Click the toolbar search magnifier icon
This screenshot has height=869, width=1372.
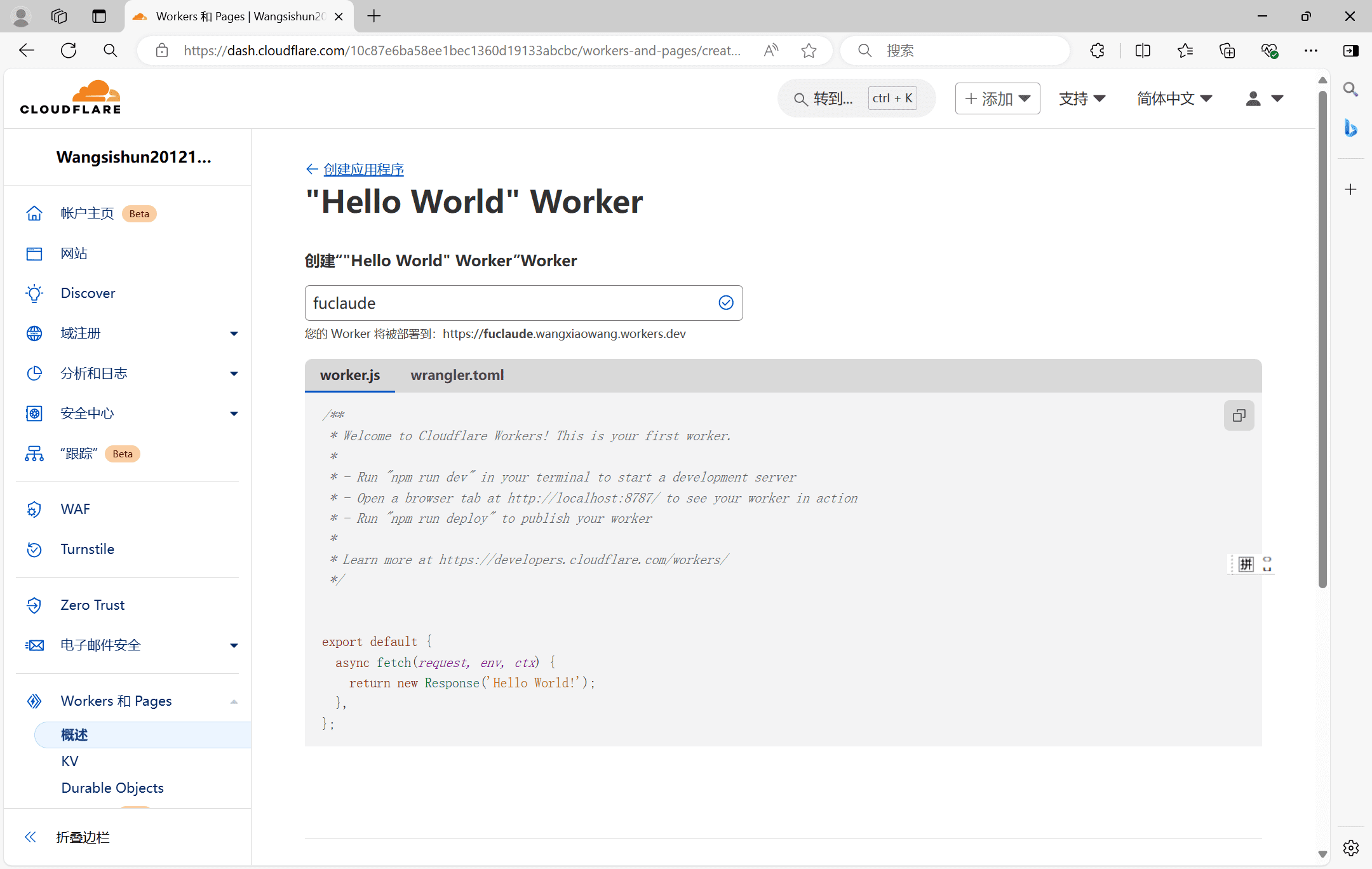tap(111, 51)
